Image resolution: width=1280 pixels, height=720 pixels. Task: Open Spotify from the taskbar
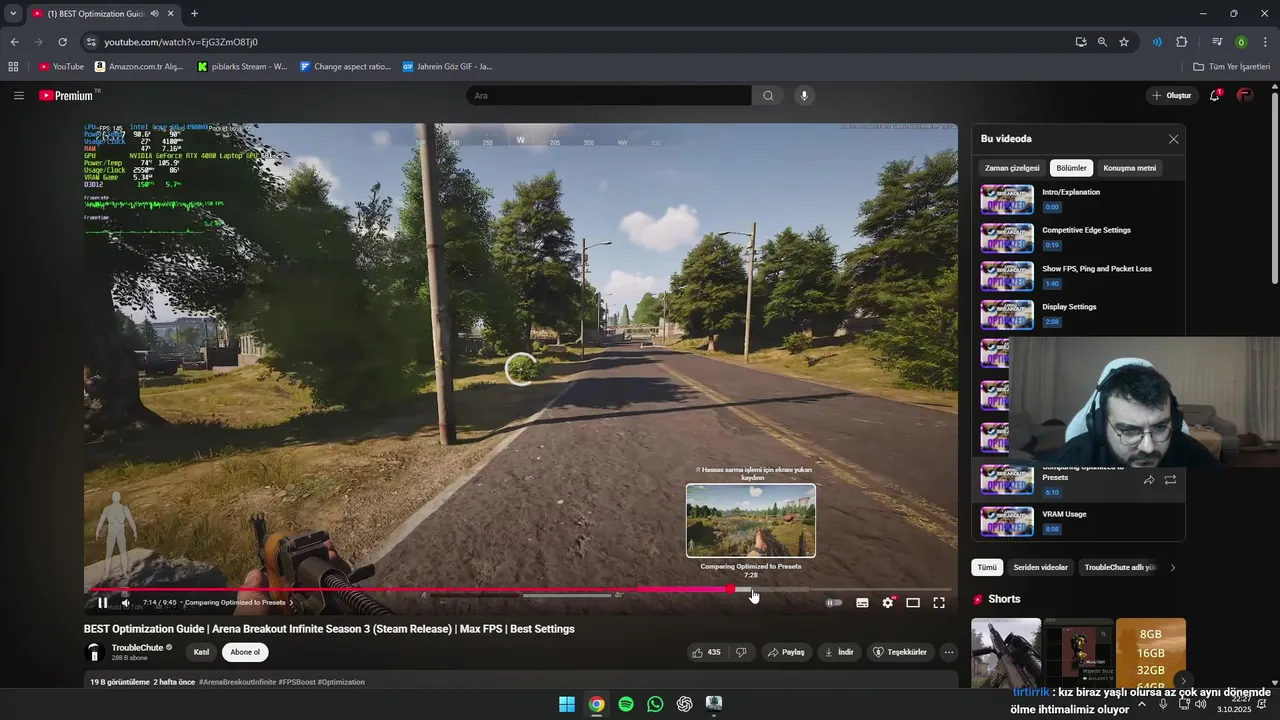click(626, 704)
